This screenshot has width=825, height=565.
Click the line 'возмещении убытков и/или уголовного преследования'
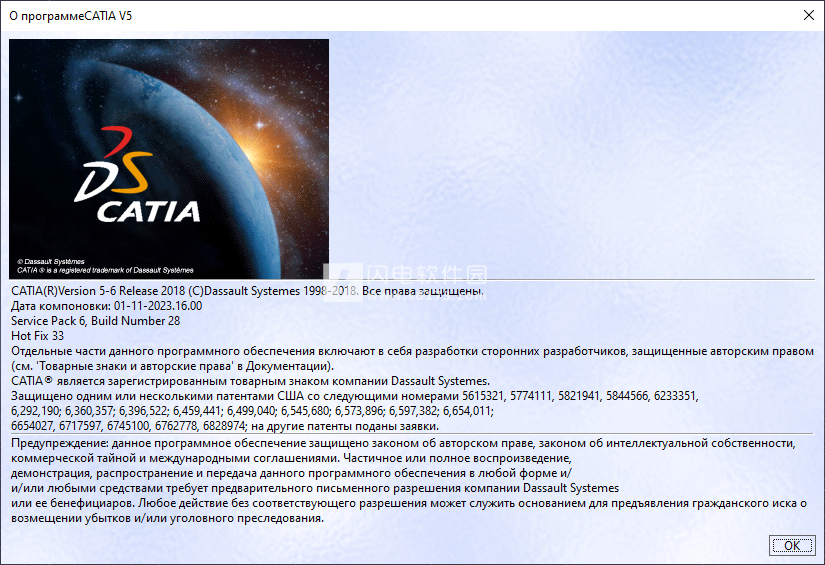click(x=167, y=518)
